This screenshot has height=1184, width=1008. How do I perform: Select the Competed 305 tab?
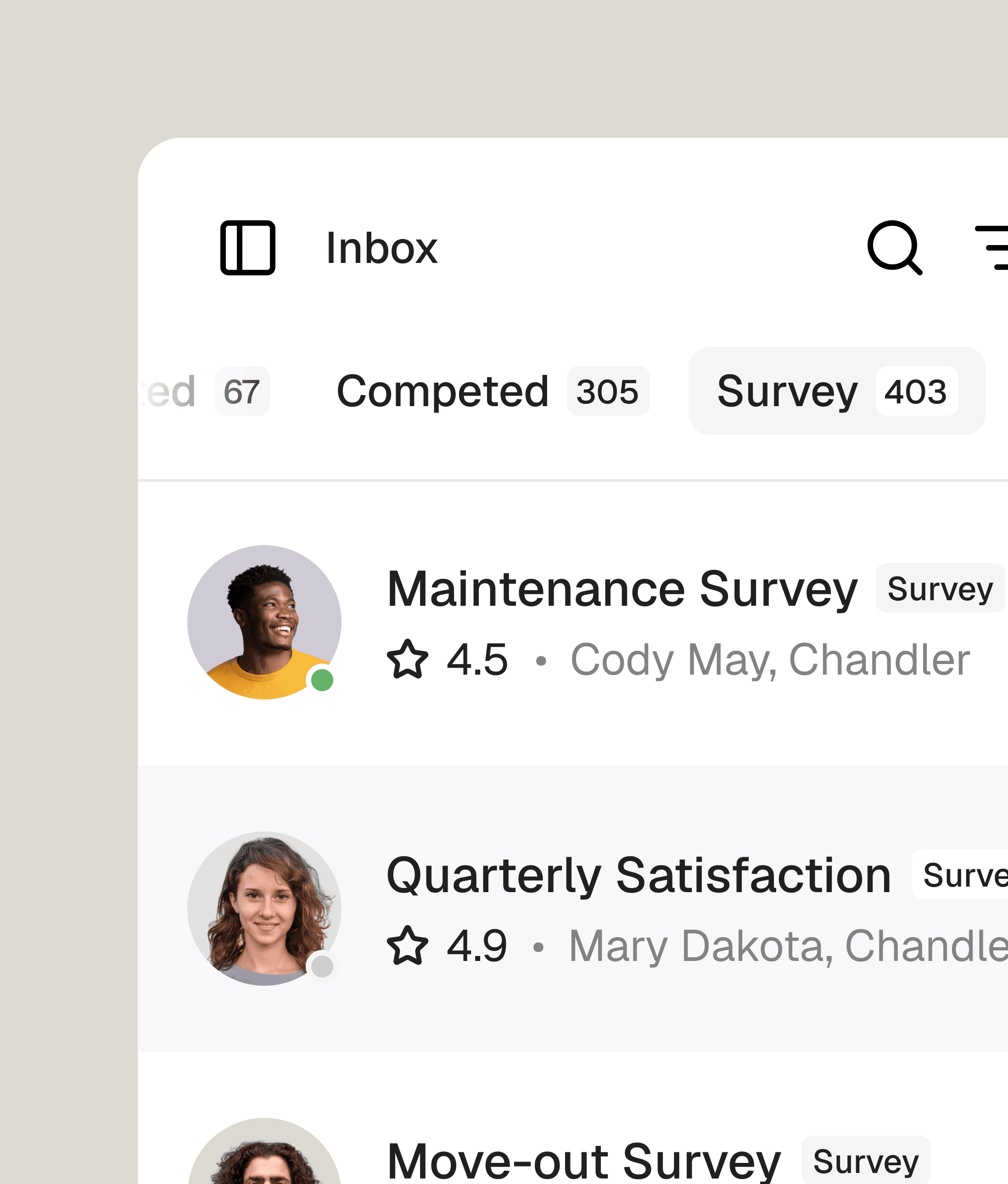[x=493, y=391]
